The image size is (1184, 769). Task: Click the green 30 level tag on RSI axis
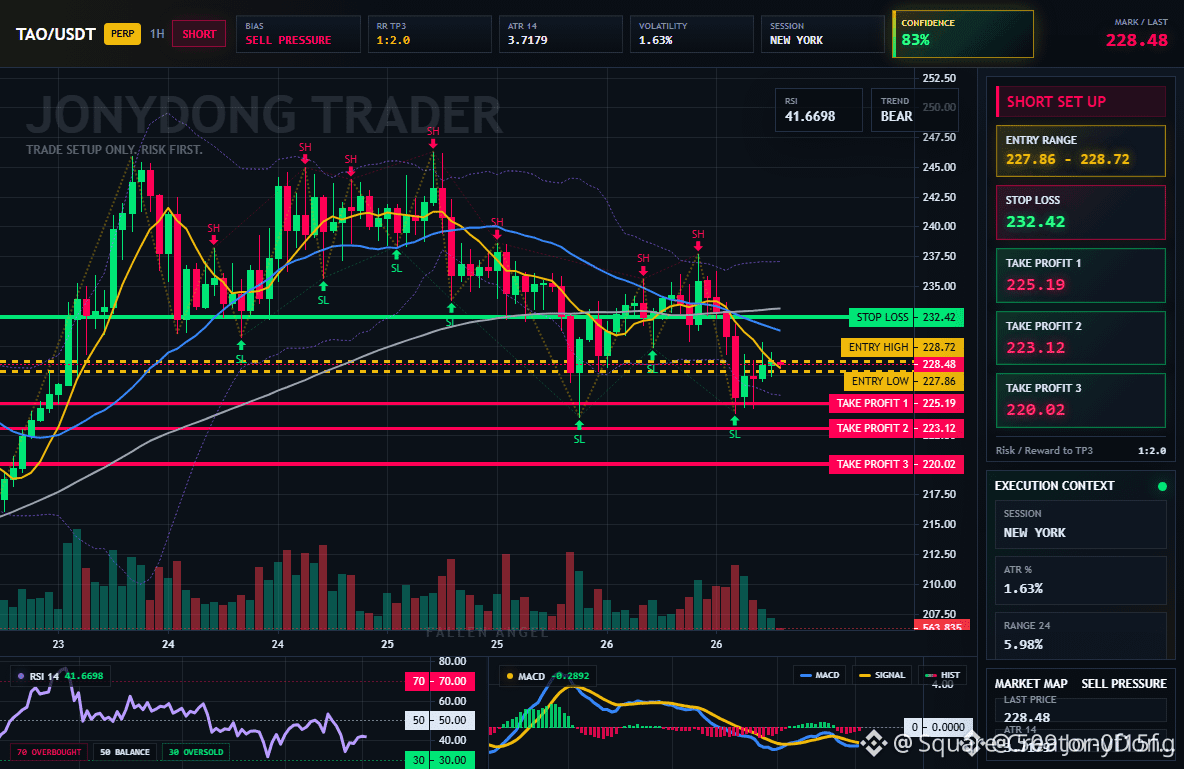439,759
